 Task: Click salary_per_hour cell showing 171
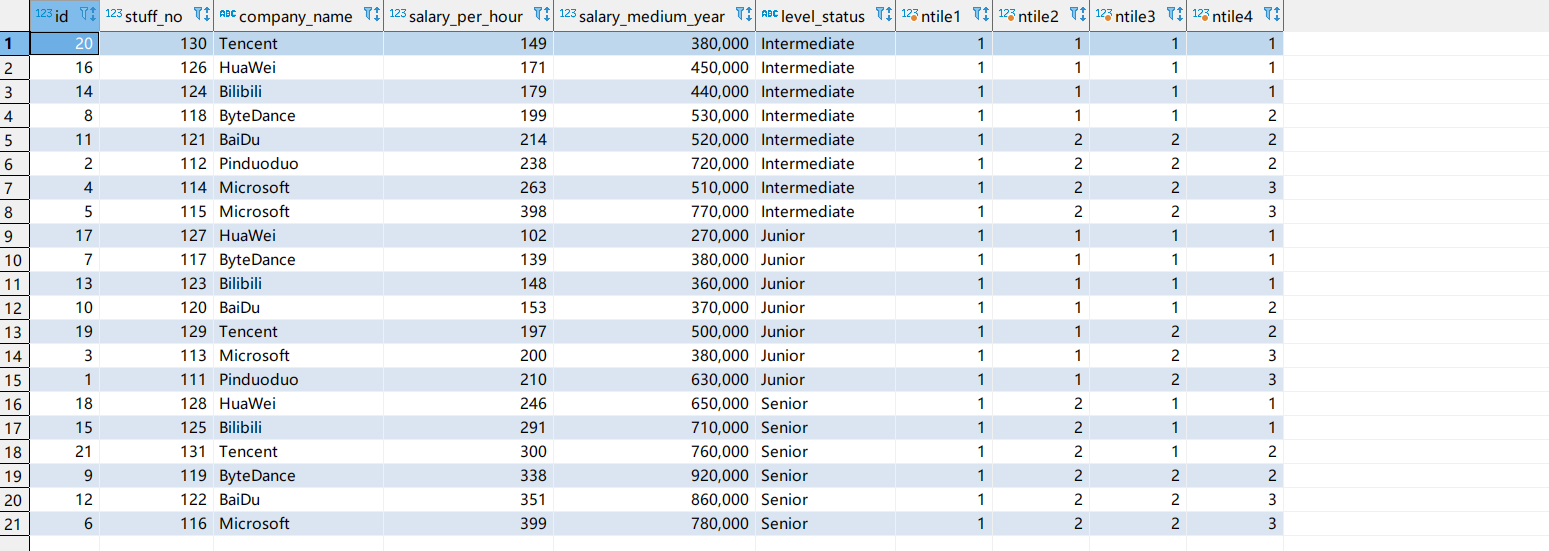(x=468, y=67)
